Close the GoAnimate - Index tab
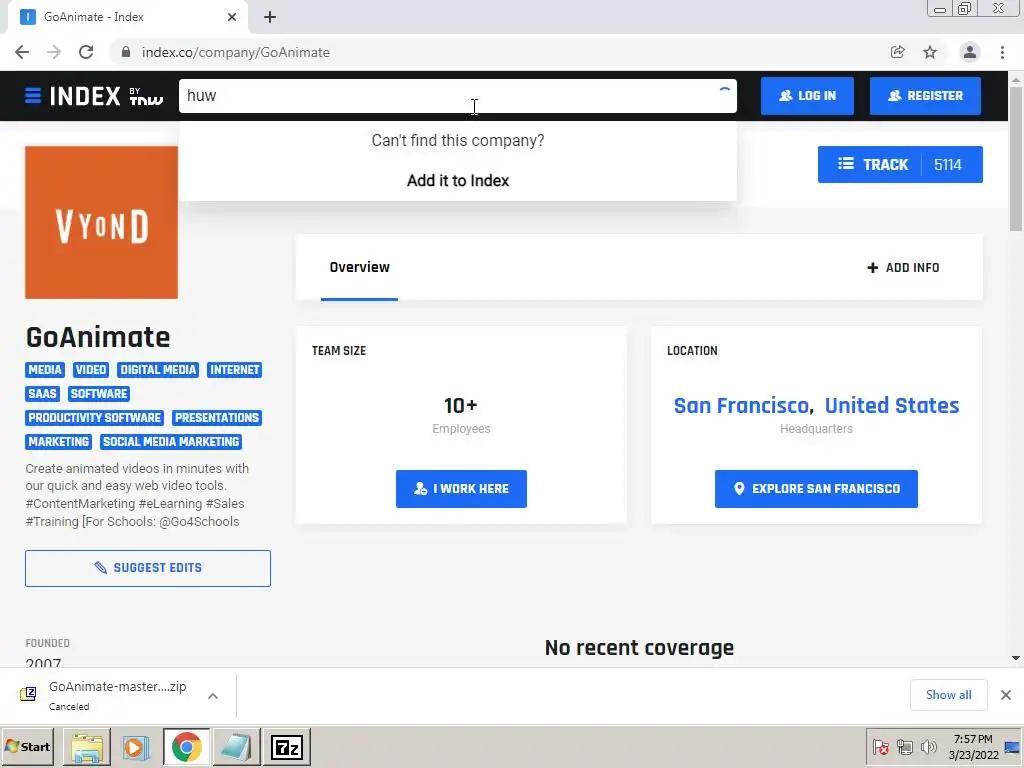 tap(232, 17)
